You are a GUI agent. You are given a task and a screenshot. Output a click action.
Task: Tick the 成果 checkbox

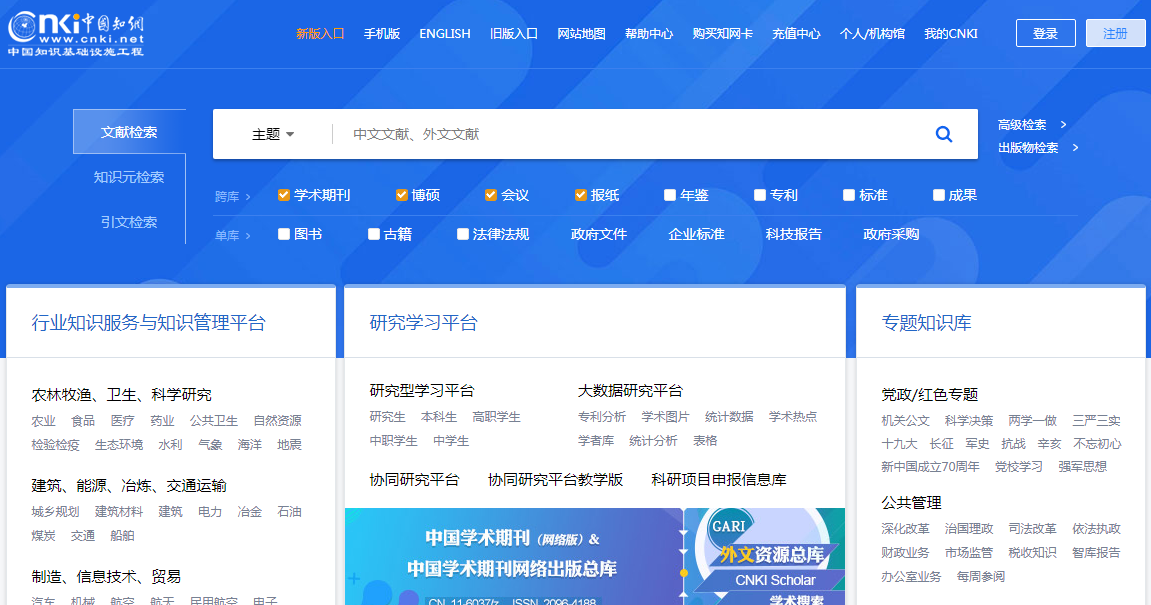coord(938,195)
